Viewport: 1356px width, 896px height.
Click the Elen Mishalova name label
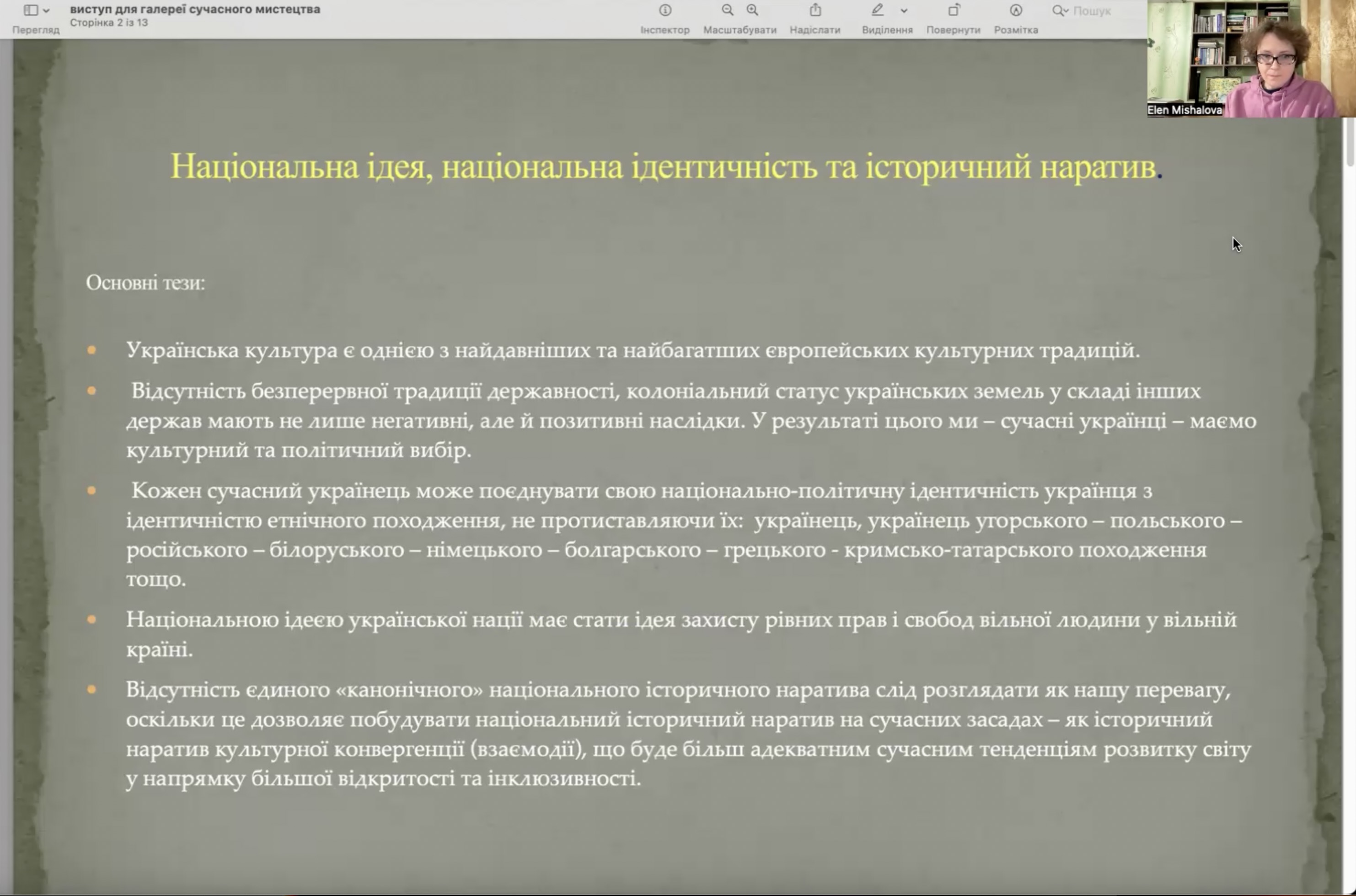point(1184,110)
